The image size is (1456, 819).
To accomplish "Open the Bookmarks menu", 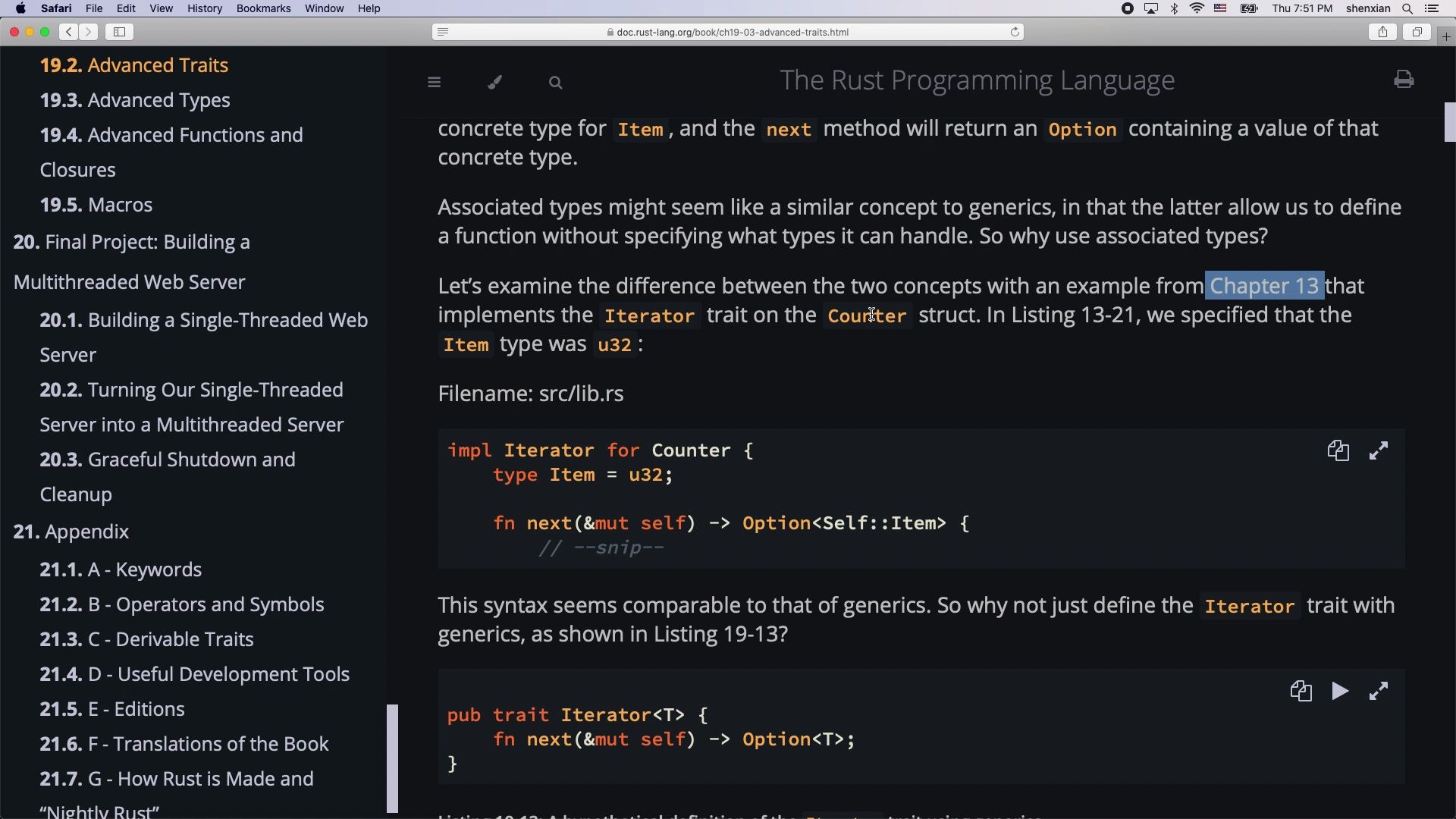I will [263, 8].
